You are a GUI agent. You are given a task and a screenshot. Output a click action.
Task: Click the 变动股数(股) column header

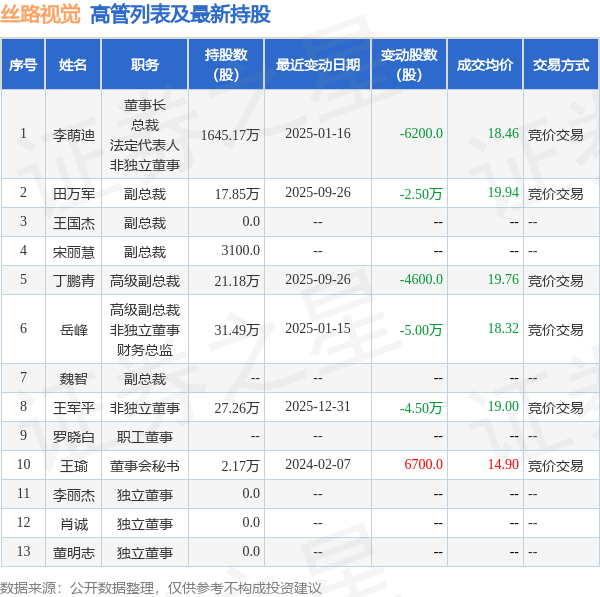[x=409, y=65]
